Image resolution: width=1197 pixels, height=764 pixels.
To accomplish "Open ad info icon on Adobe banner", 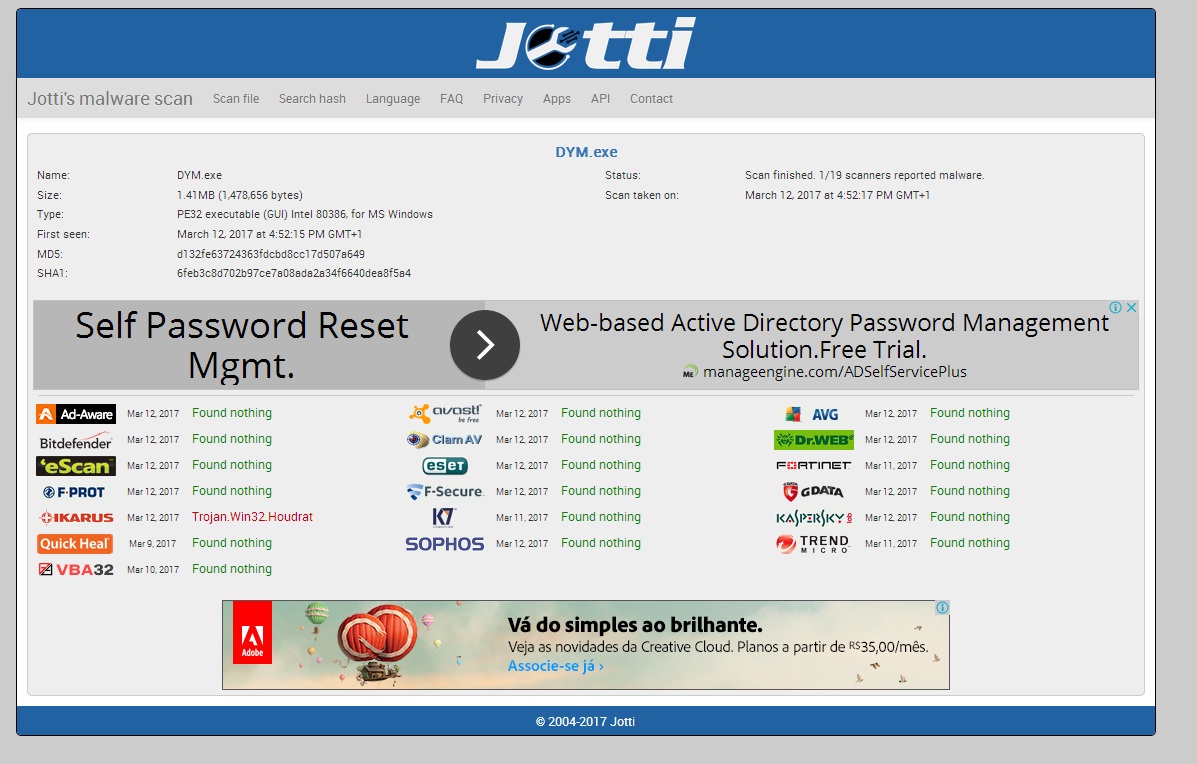I will pyautogui.click(x=943, y=608).
